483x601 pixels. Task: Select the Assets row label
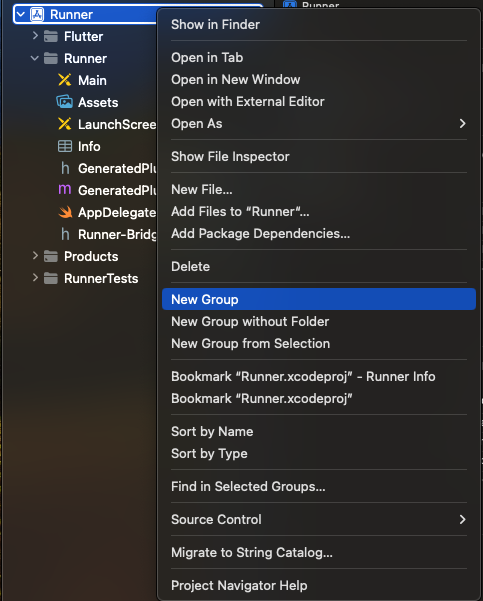(98, 102)
